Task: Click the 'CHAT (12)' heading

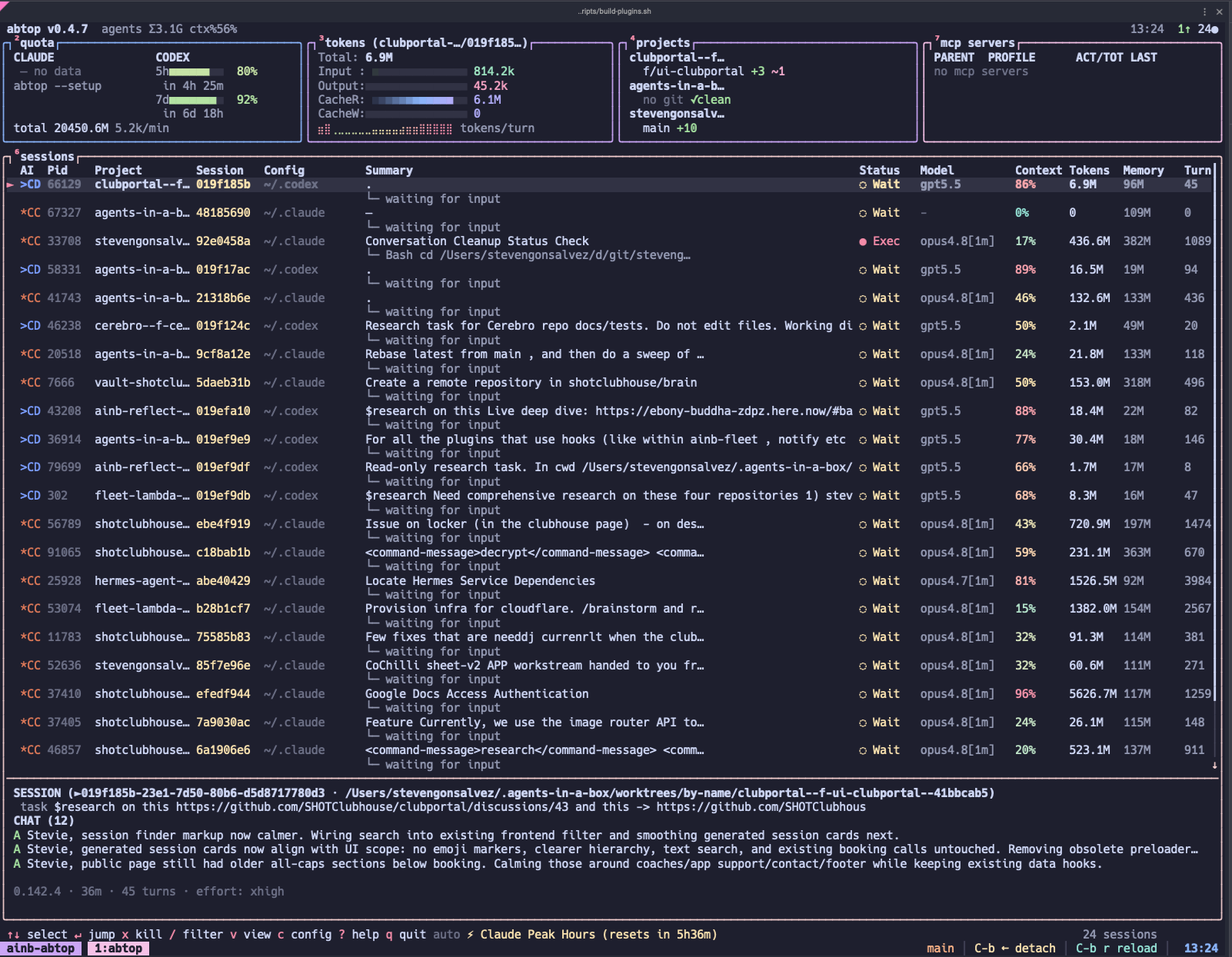Action: [x=44, y=821]
